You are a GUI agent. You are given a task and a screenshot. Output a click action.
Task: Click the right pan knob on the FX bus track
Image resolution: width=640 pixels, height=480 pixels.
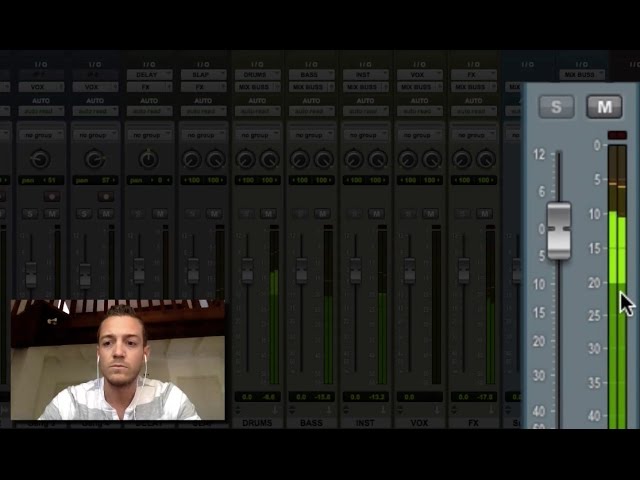[x=486, y=159]
